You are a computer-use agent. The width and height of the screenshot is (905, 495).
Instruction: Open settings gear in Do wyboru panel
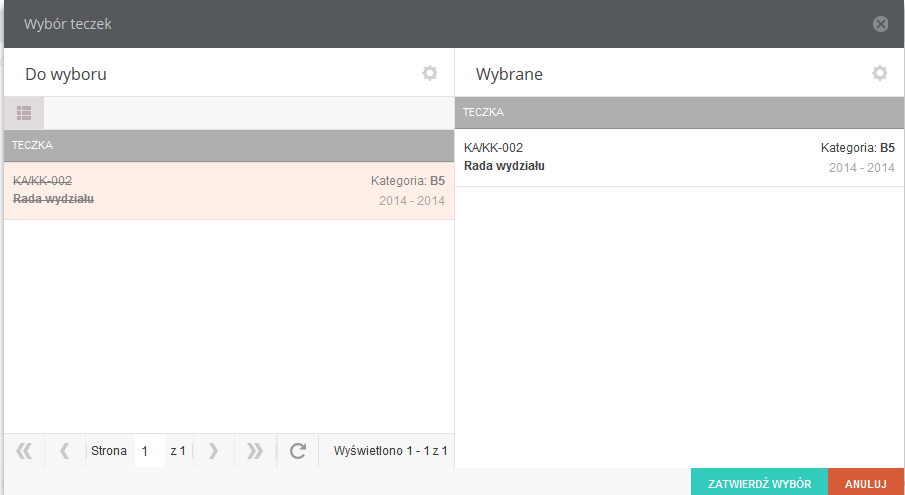tap(429, 73)
